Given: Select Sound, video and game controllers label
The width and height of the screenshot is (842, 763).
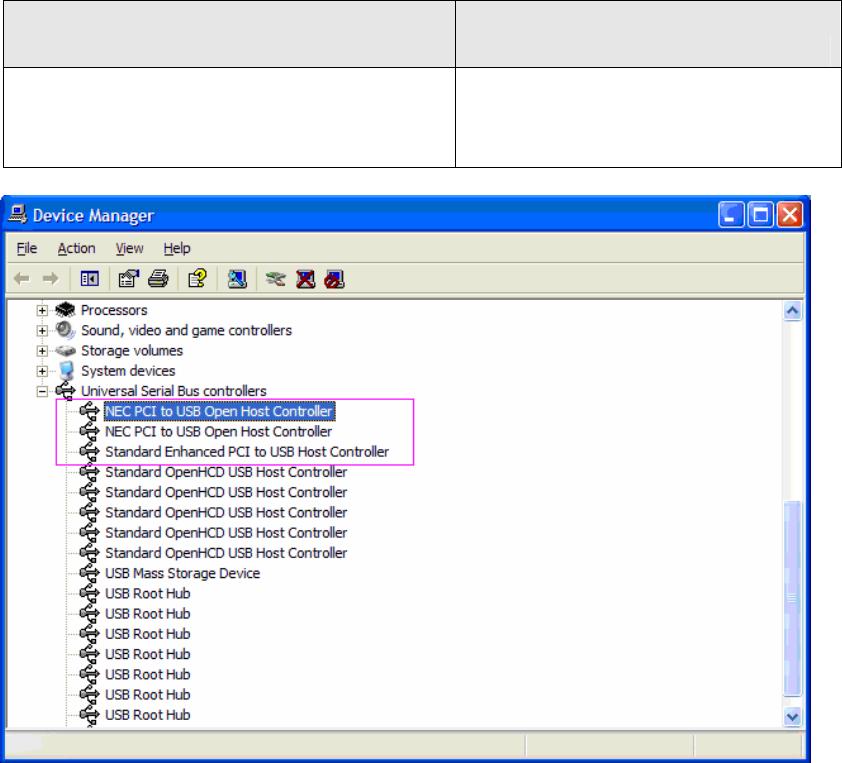Looking at the screenshot, I should point(186,330).
